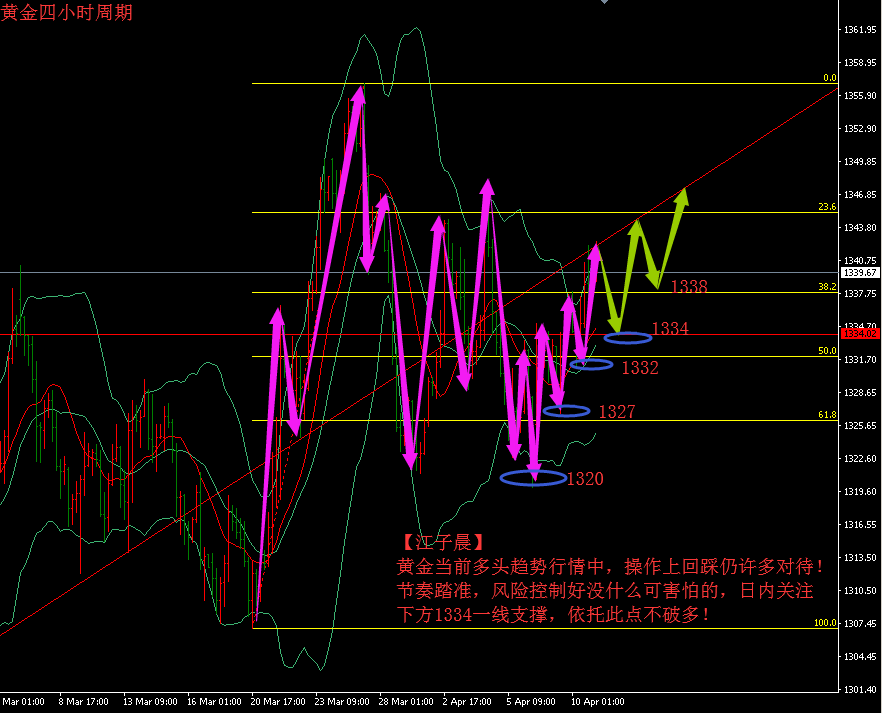The image size is (883, 713).
Task: Select the 28 Mar 01:00 time label
Action: pyautogui.click(x=405, y=702)
